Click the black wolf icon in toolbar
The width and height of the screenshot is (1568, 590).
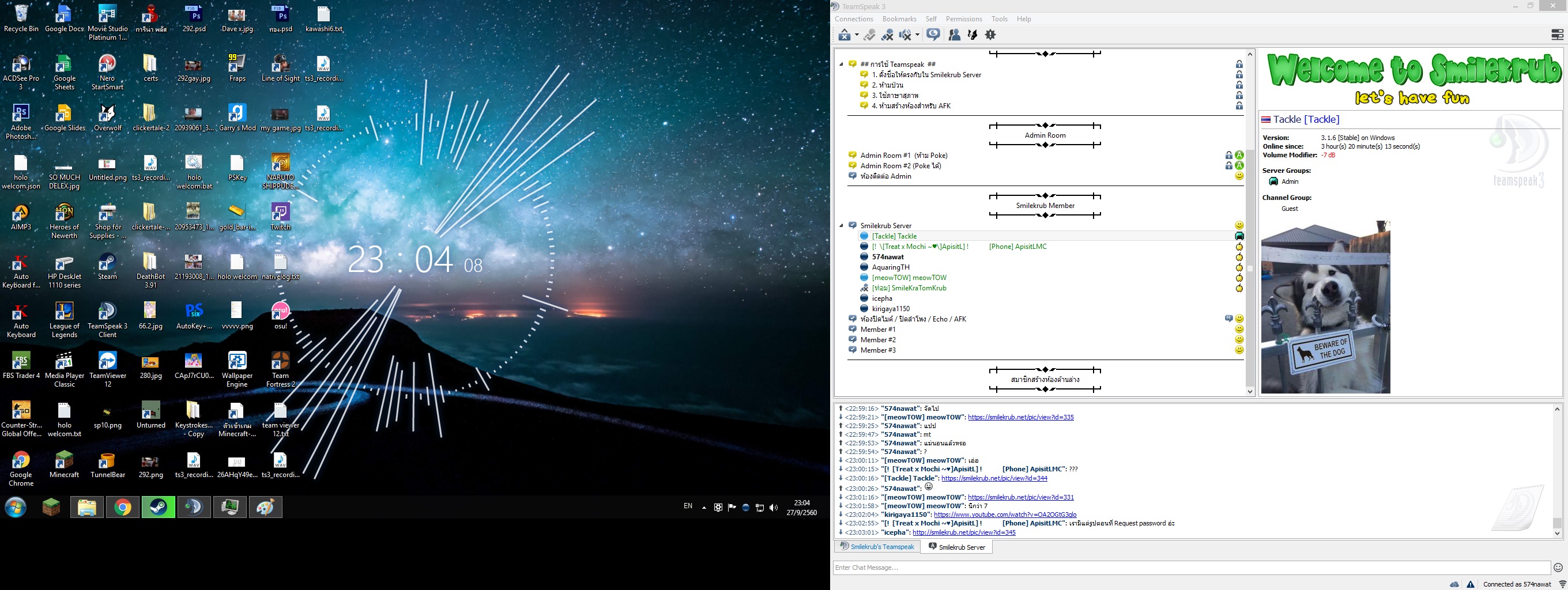pos(973,35)
